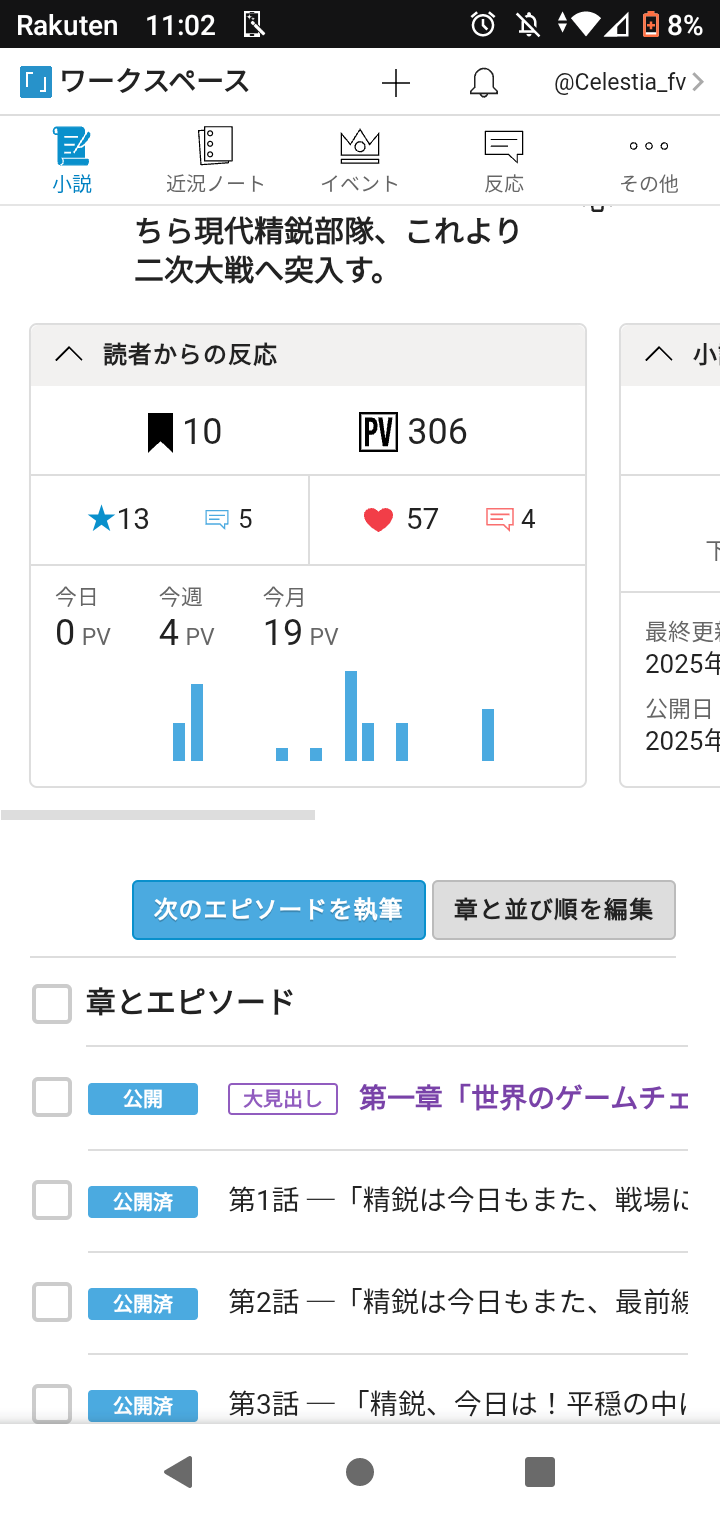Collapse the second panel on the right
Image resolution: width=720 pixels, height=1520 pixels.
(658, 354)
